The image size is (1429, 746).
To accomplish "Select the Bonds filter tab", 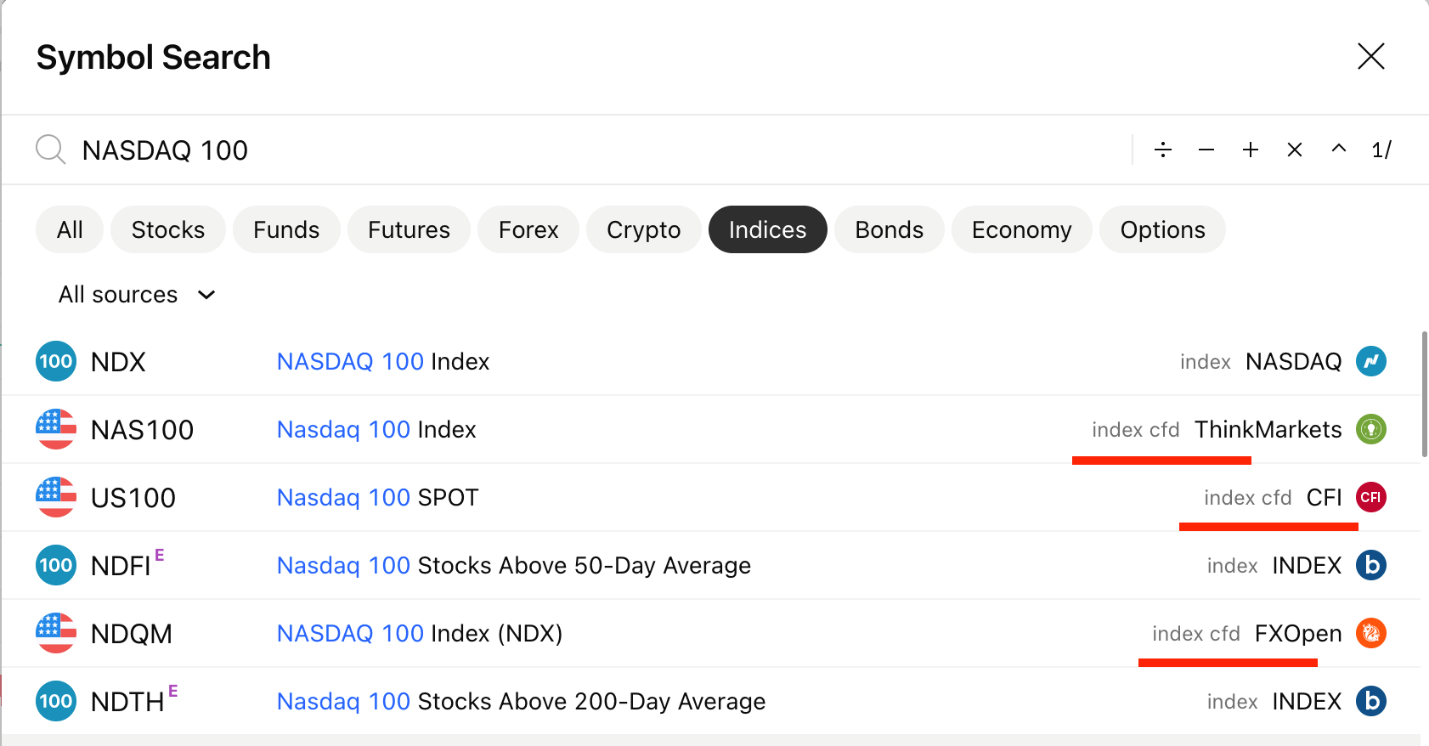I will click(x=889, y=230).
